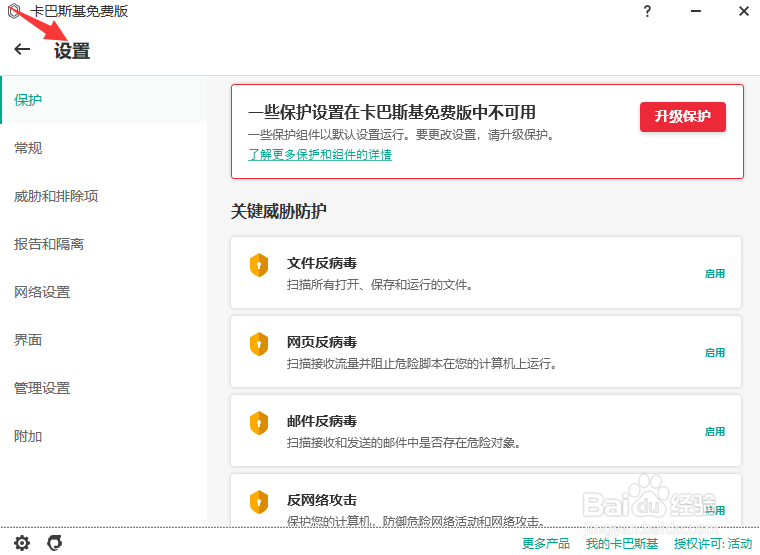Image resolution: width=760 pixels, height=555 pixels.
Task: Select the 常规 settings section
Action: (x=104, y=148)
